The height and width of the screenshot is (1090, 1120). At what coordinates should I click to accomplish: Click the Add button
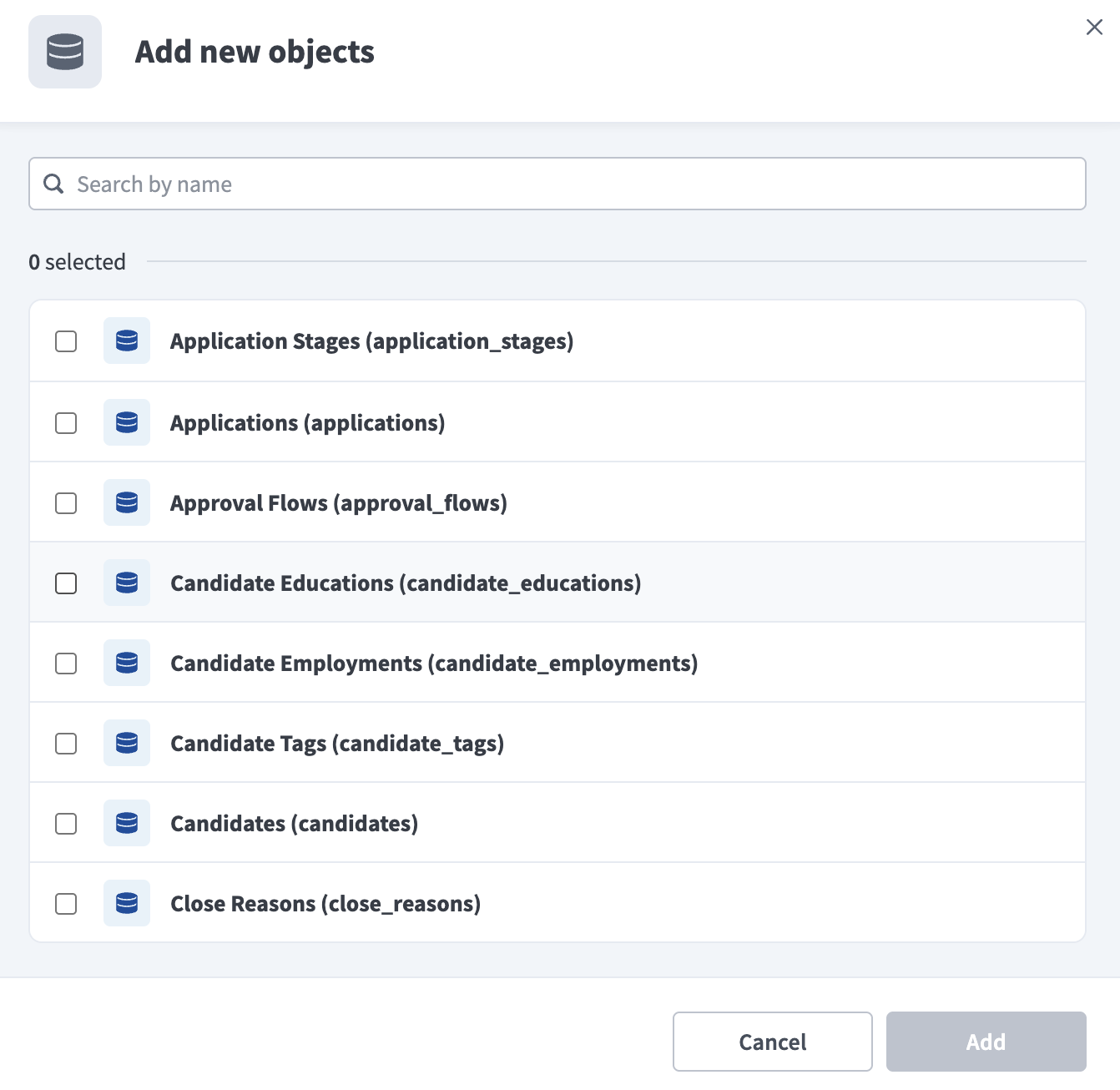(x=986, y=1042)
